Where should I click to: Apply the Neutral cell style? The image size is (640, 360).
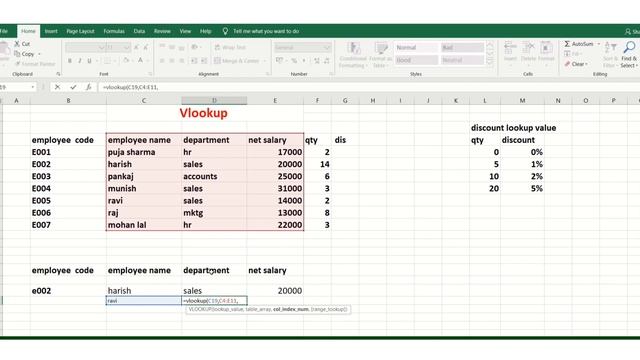point(462,60)
